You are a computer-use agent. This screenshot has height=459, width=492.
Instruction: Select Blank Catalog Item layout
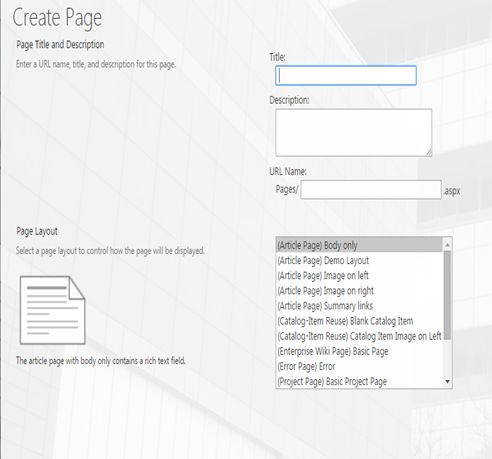click(x=360, y=321)
